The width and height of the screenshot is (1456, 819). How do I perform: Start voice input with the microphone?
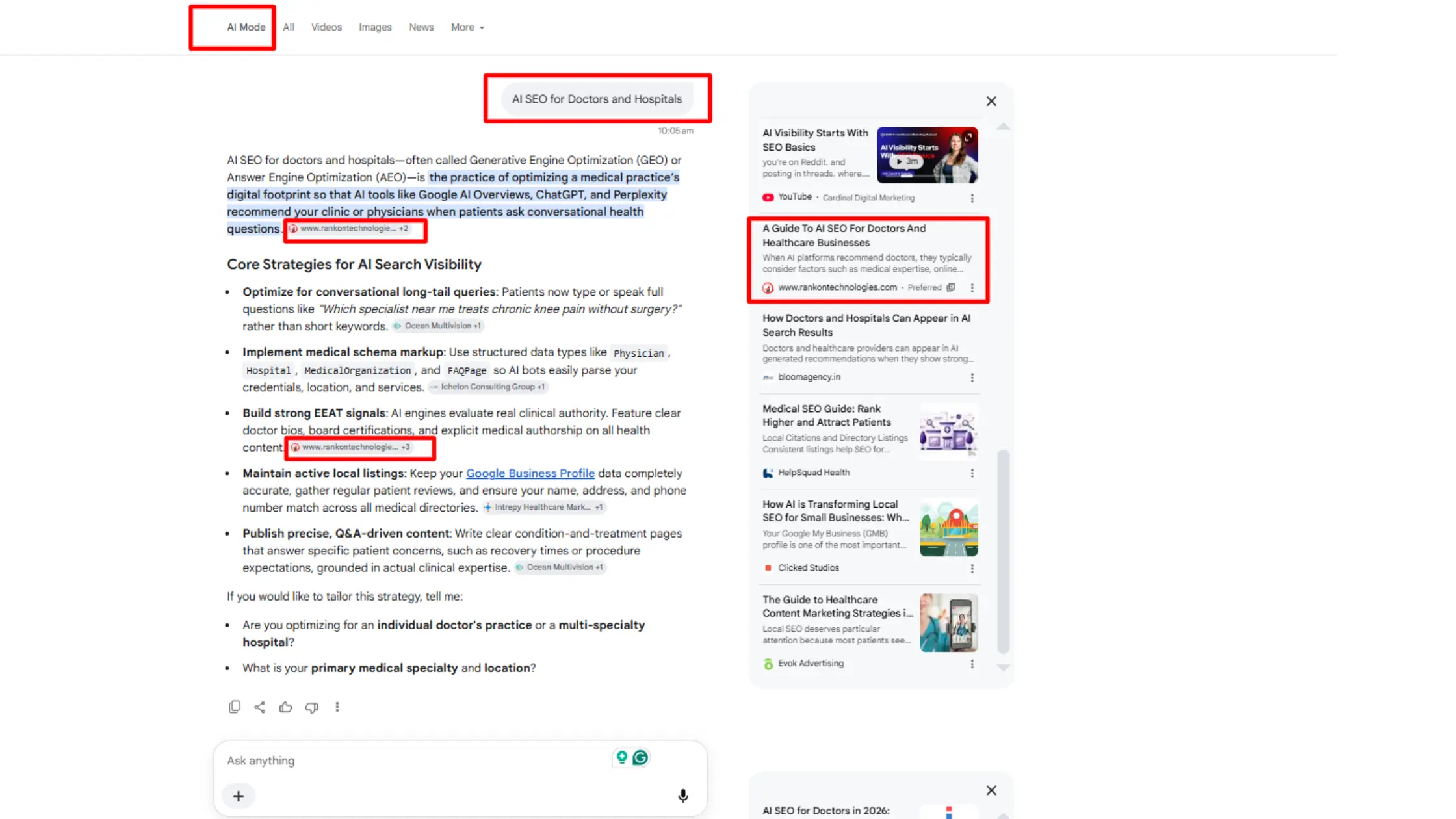682,796
